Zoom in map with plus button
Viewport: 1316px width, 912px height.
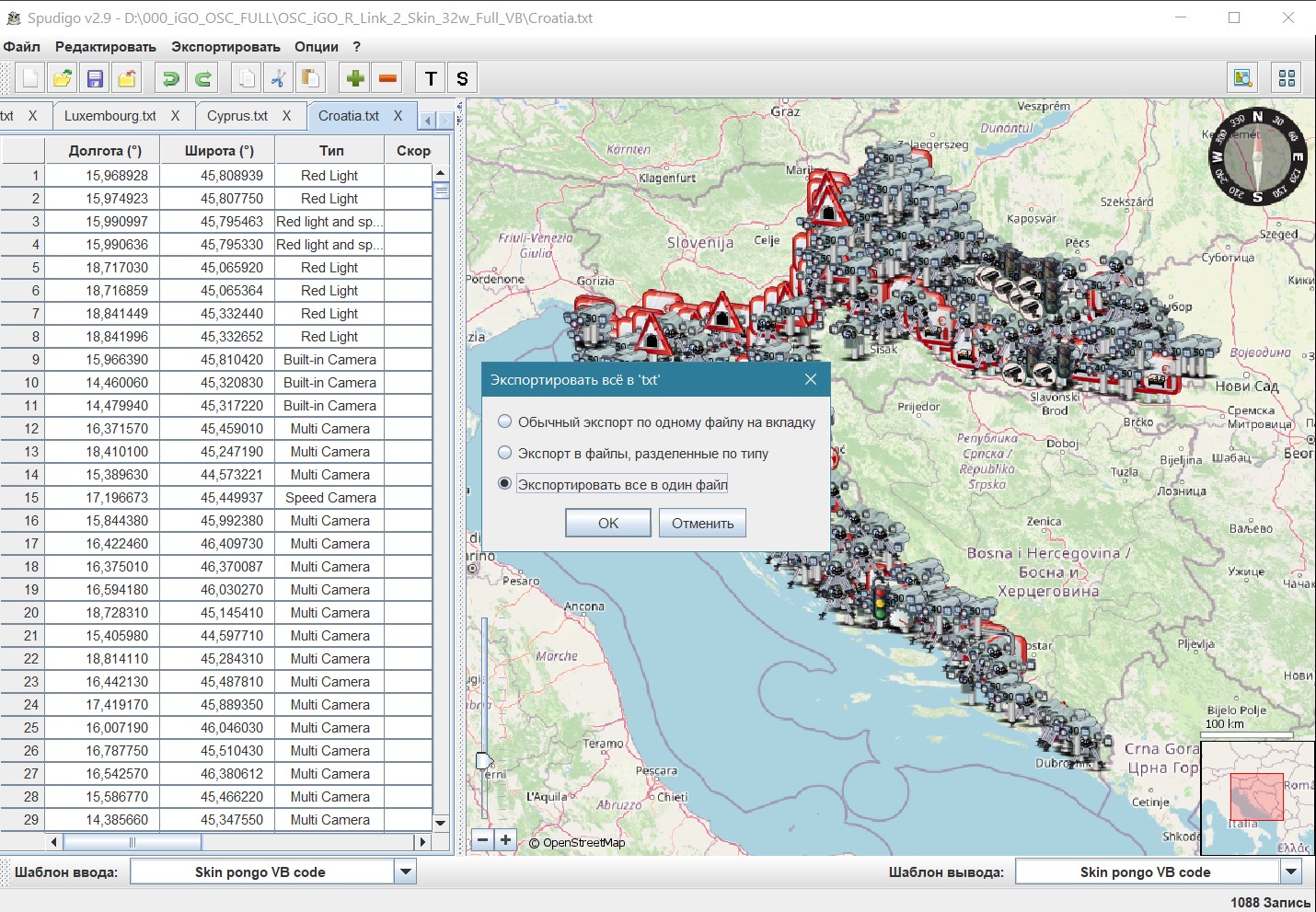pyautogui.click(x=505, y=839)
